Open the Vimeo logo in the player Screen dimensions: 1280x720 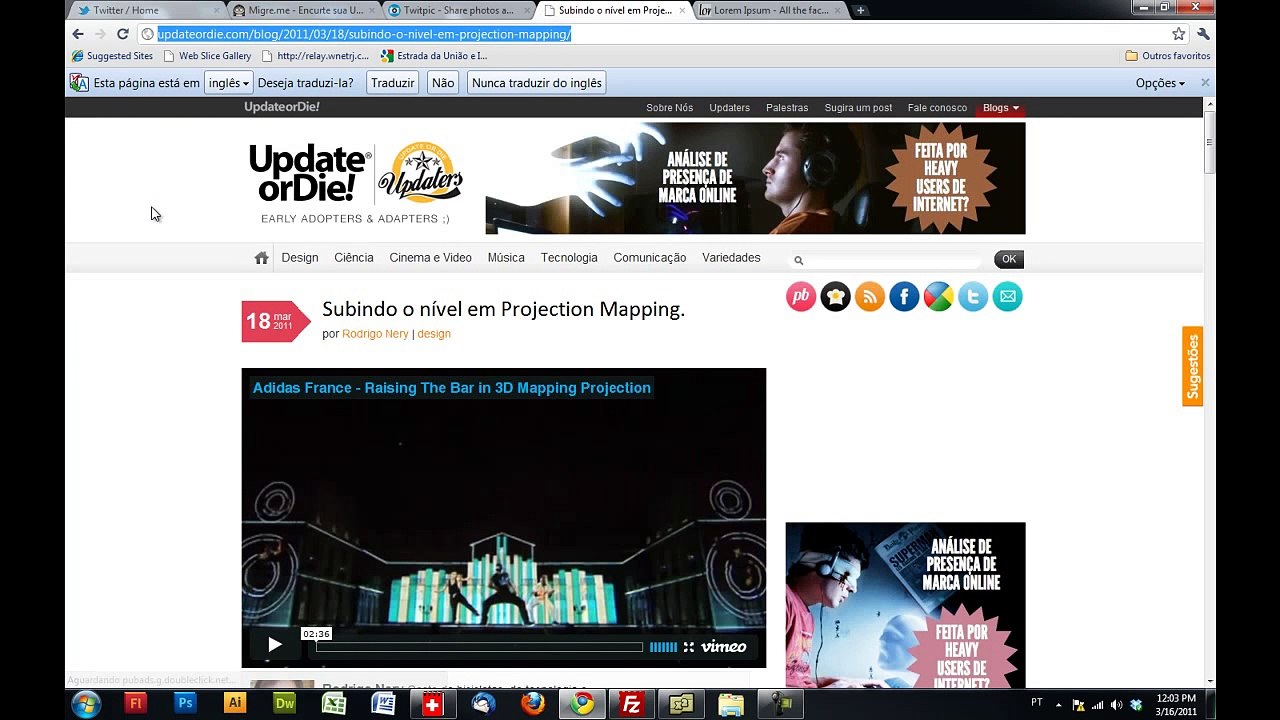723,646
